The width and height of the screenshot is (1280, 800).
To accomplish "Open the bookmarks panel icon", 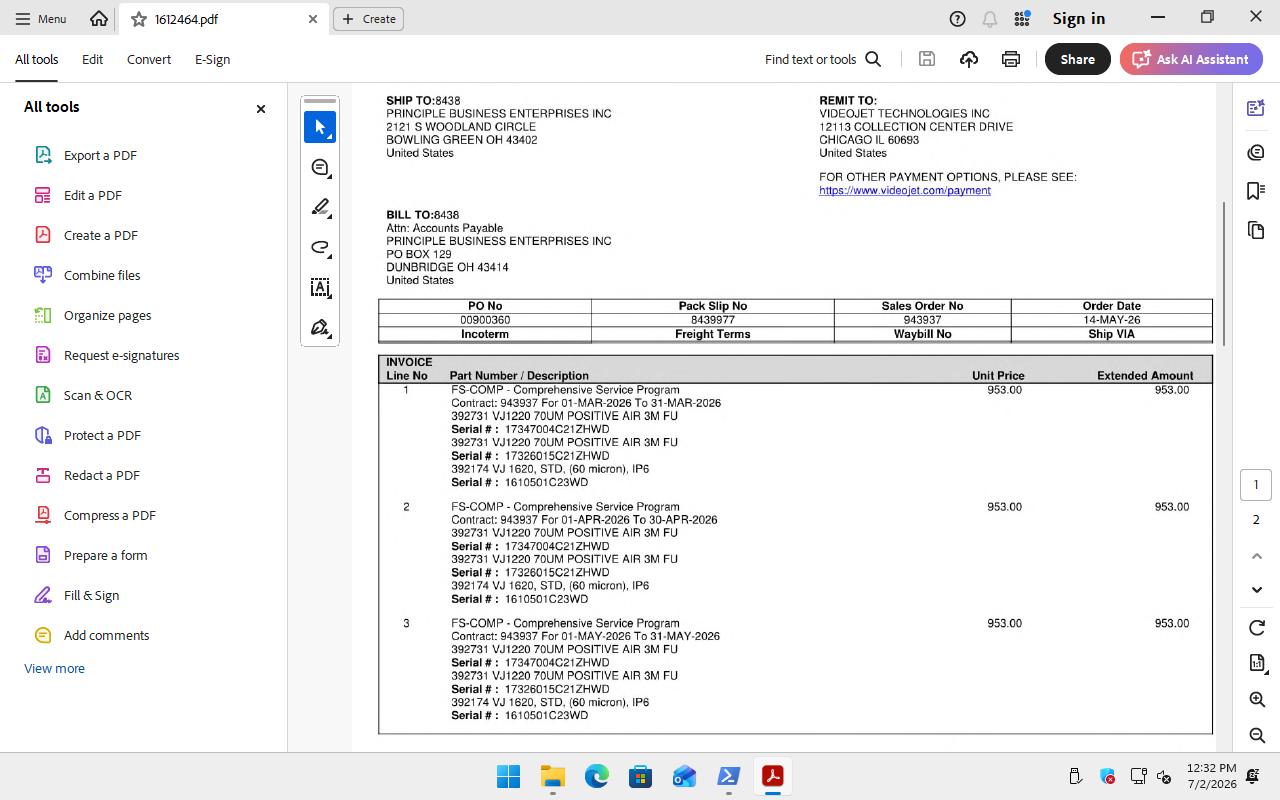I will [1256, 190].
